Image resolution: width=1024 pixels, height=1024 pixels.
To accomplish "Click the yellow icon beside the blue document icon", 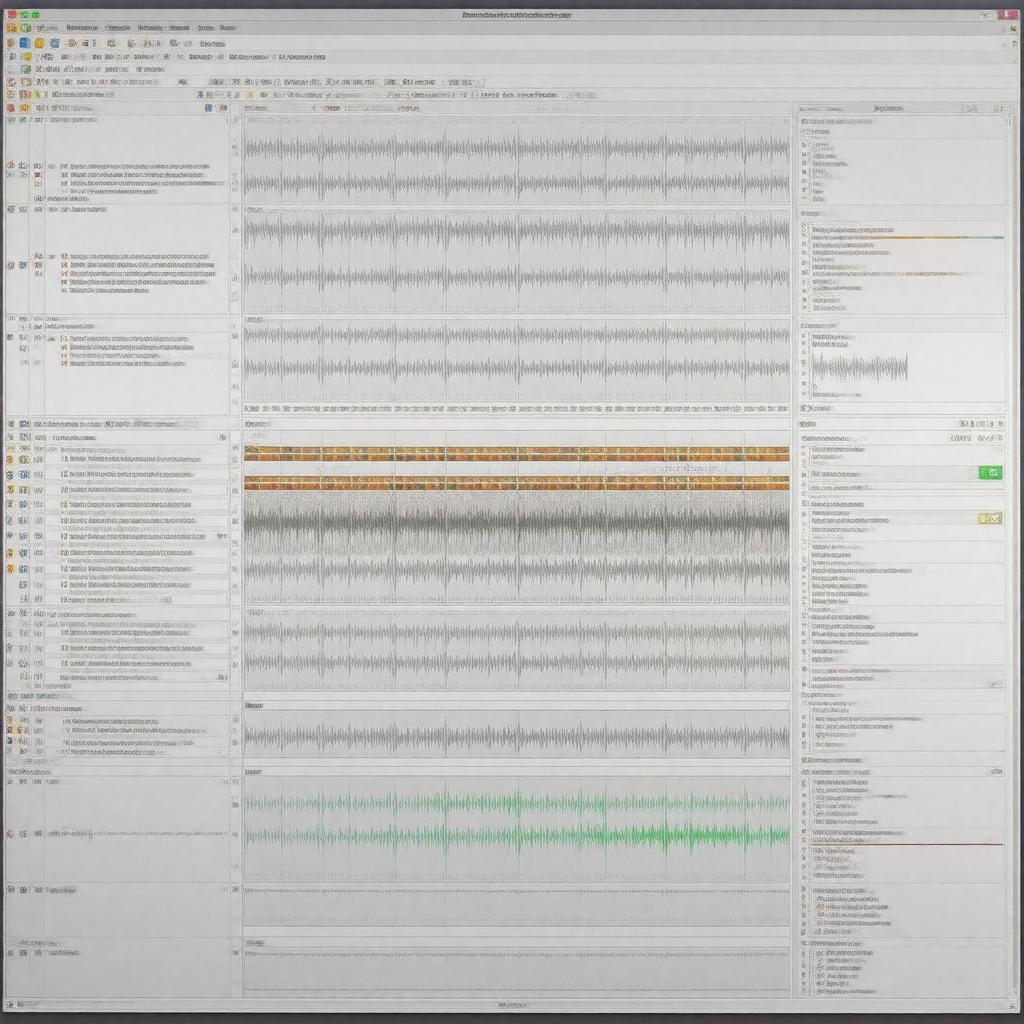I will click(x=40, y=43).
